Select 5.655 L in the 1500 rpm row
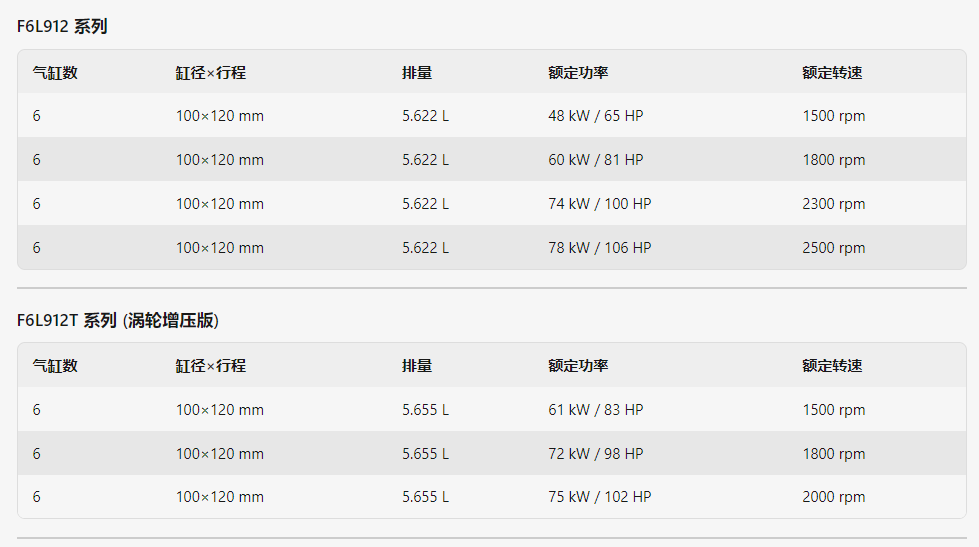Image resolution: width=979 pixels, height=547 pixels. [425, 410]
